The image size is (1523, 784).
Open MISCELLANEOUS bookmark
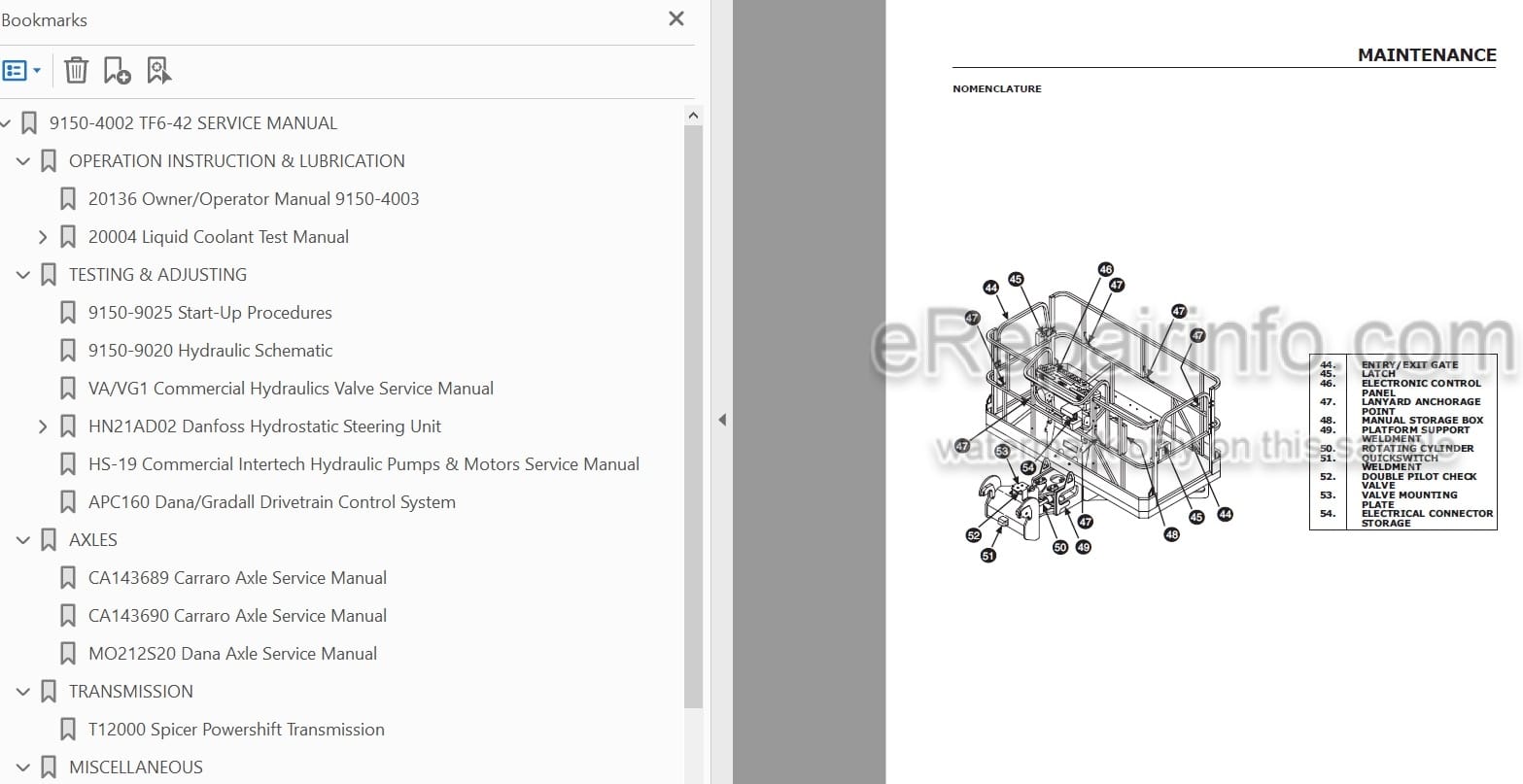136,767
